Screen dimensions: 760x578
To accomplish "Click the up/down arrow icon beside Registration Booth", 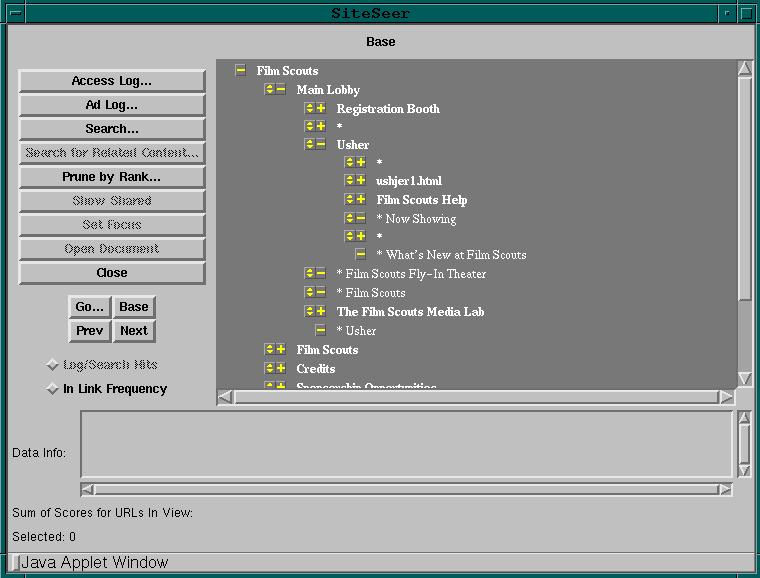I will [310, 108].
